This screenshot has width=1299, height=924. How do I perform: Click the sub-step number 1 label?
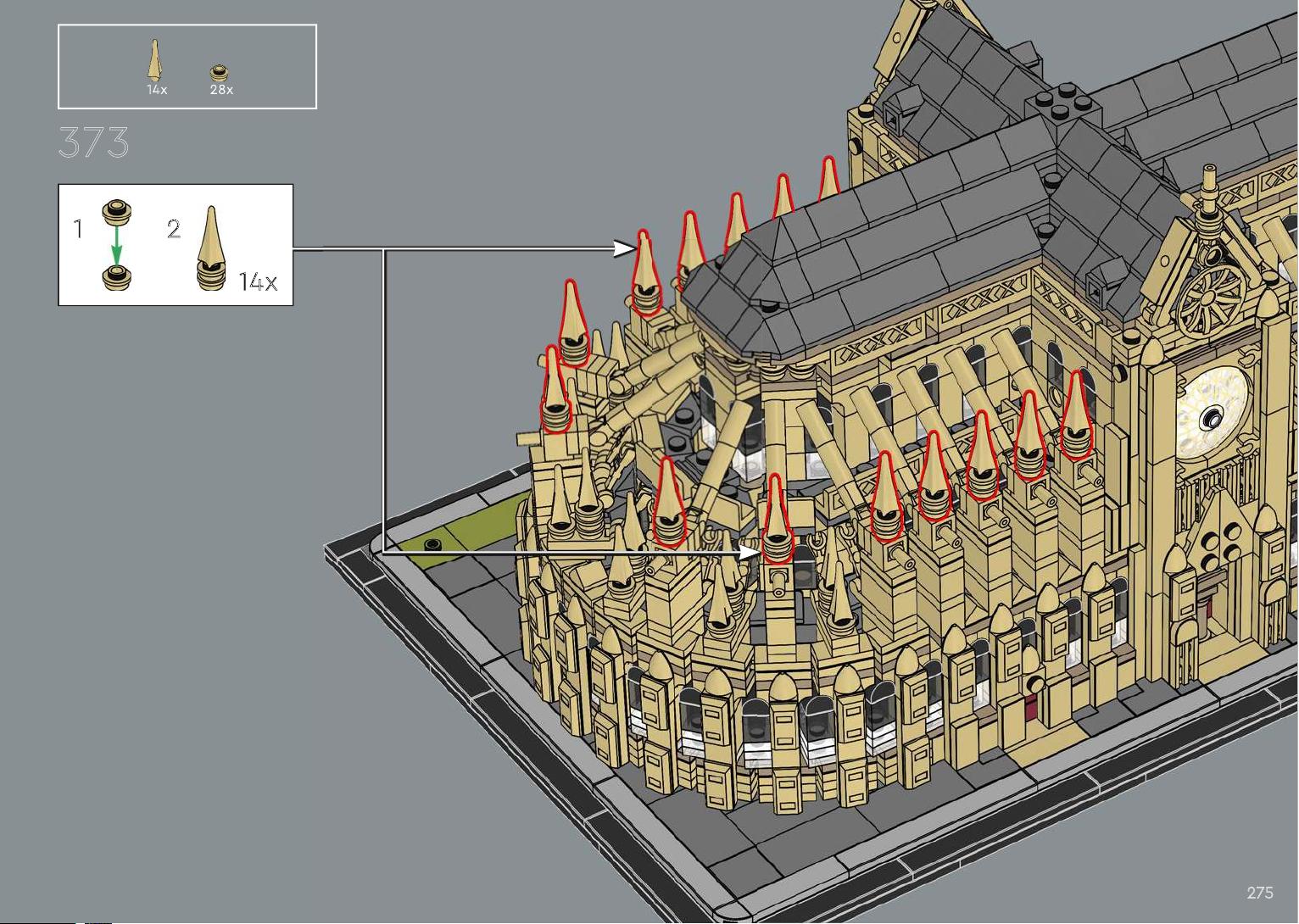click(x=78, y=229)
